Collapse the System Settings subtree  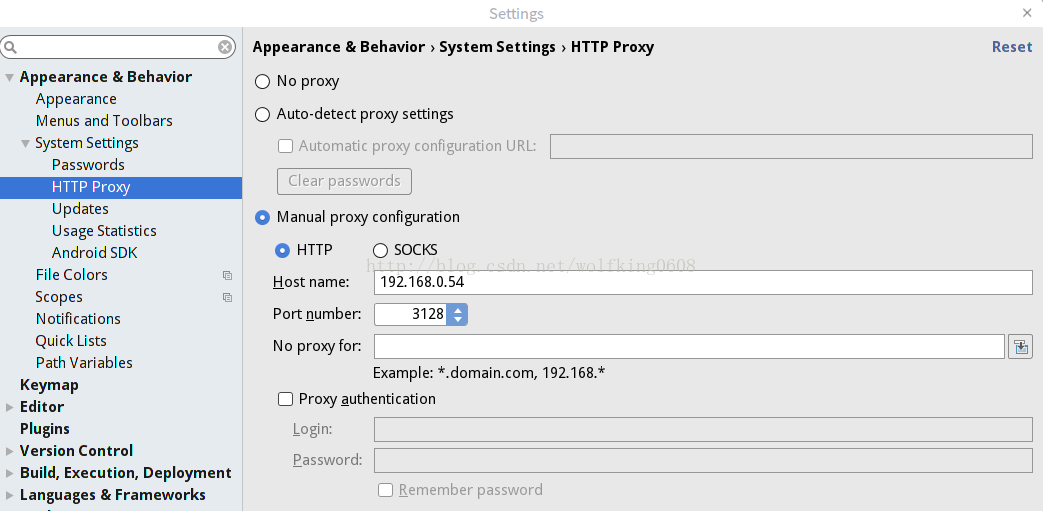point(26,143)
